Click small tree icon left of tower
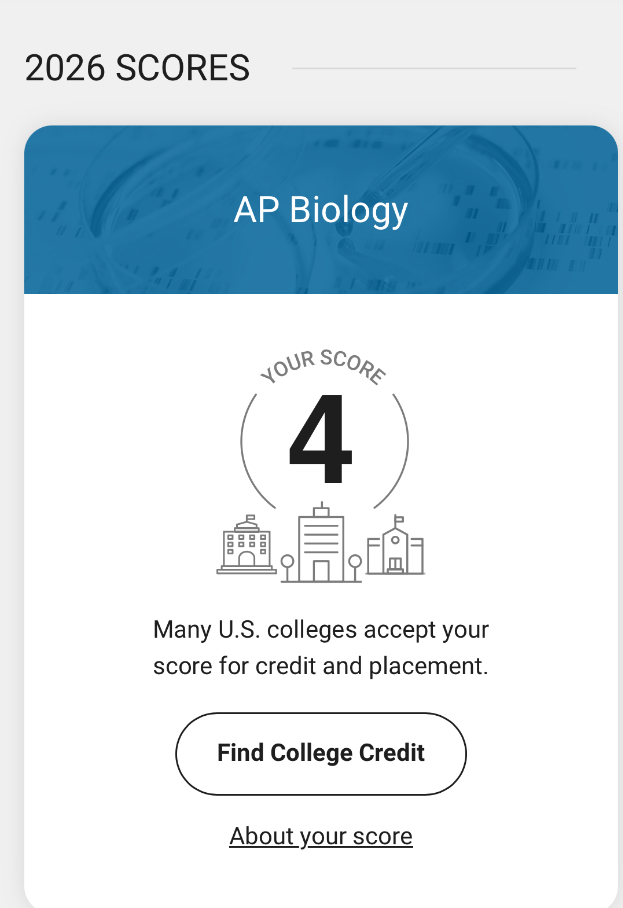Image resolution: width=623 pixels, height=908 pixels. coord(287,568)
